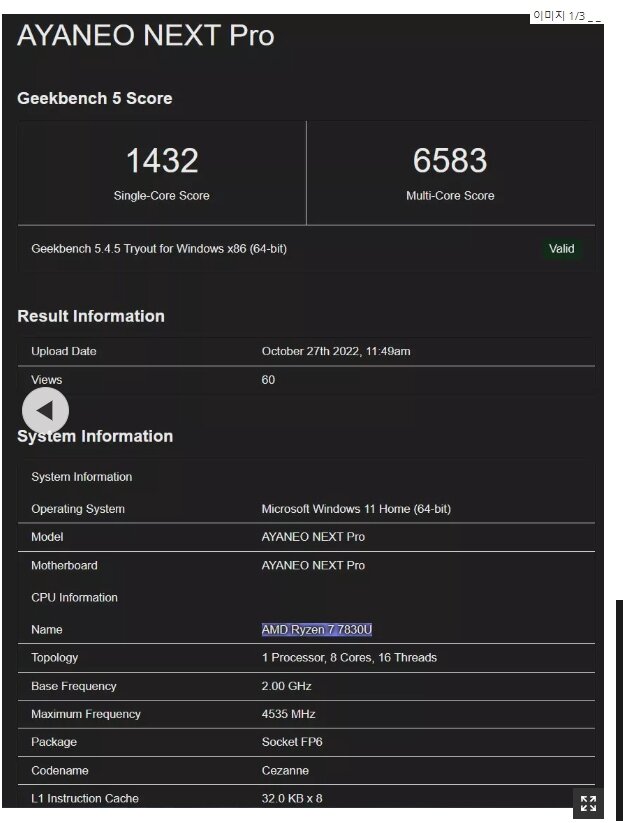Click the Motherboard label
This screenshot has width=623, height=823.
pyautogui.click(x=64, y=565)
